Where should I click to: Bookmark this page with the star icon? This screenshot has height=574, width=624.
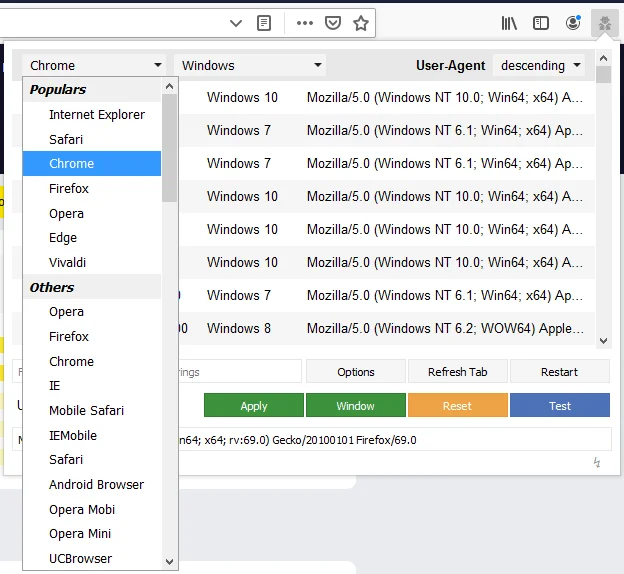[361, 23]
